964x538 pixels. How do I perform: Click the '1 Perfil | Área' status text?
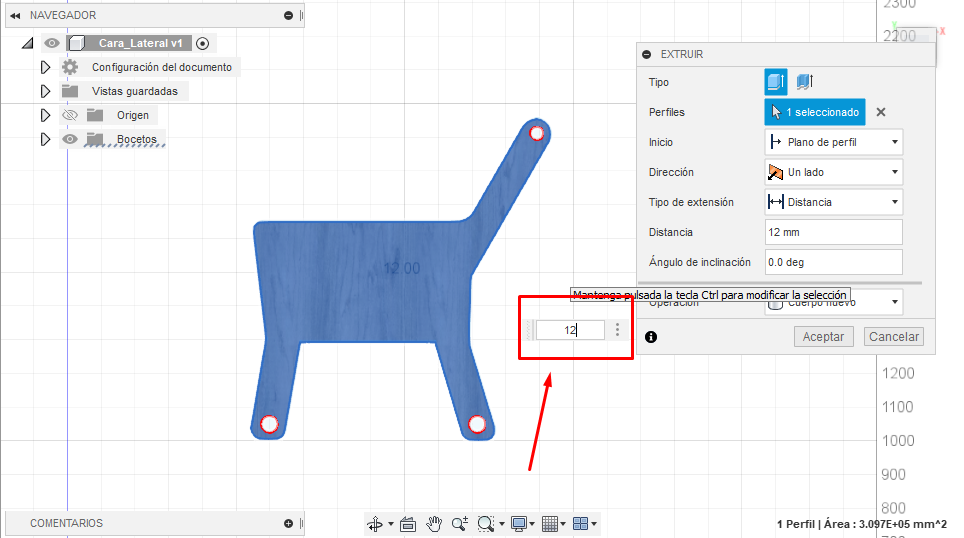[862, 524]
